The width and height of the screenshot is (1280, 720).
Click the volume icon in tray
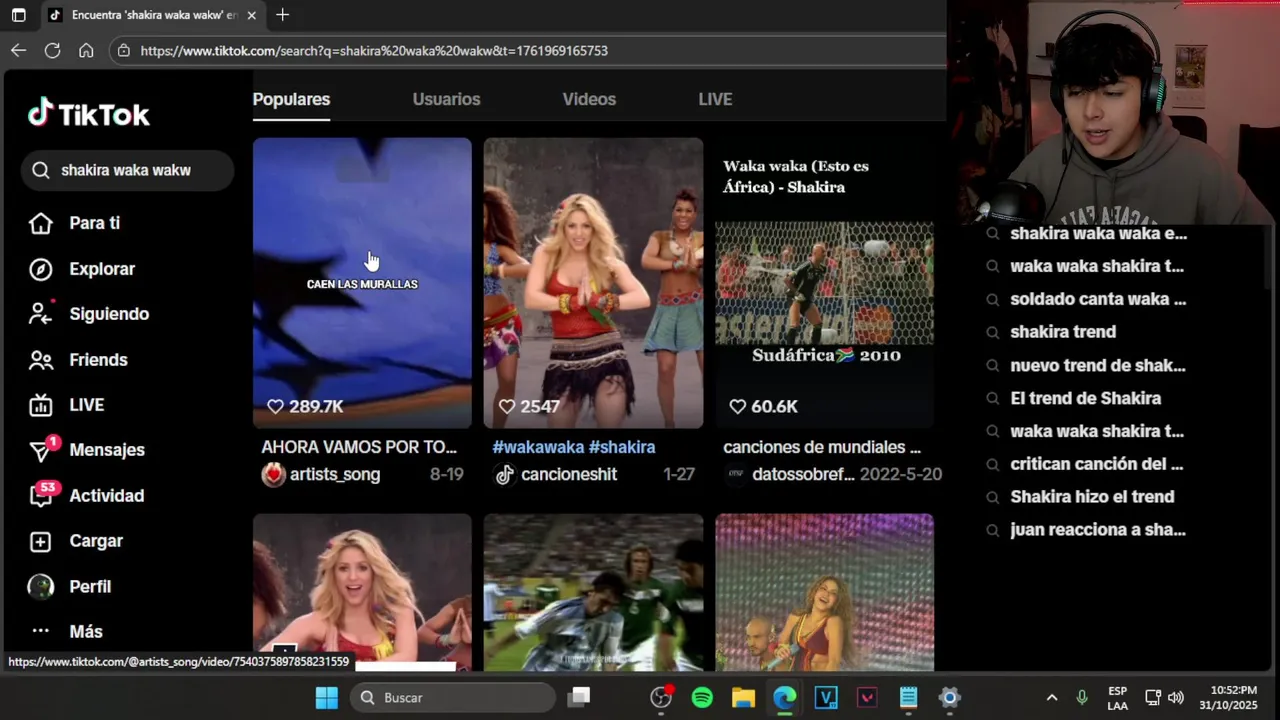pos(1176,698)
